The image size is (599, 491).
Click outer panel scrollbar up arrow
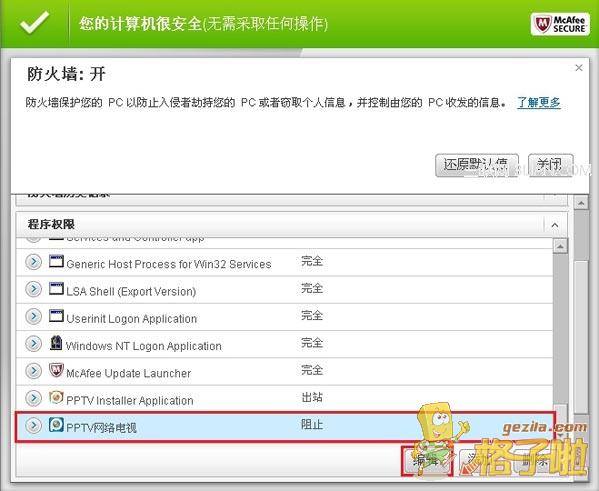pyautogui.click(x=581, y=203)
